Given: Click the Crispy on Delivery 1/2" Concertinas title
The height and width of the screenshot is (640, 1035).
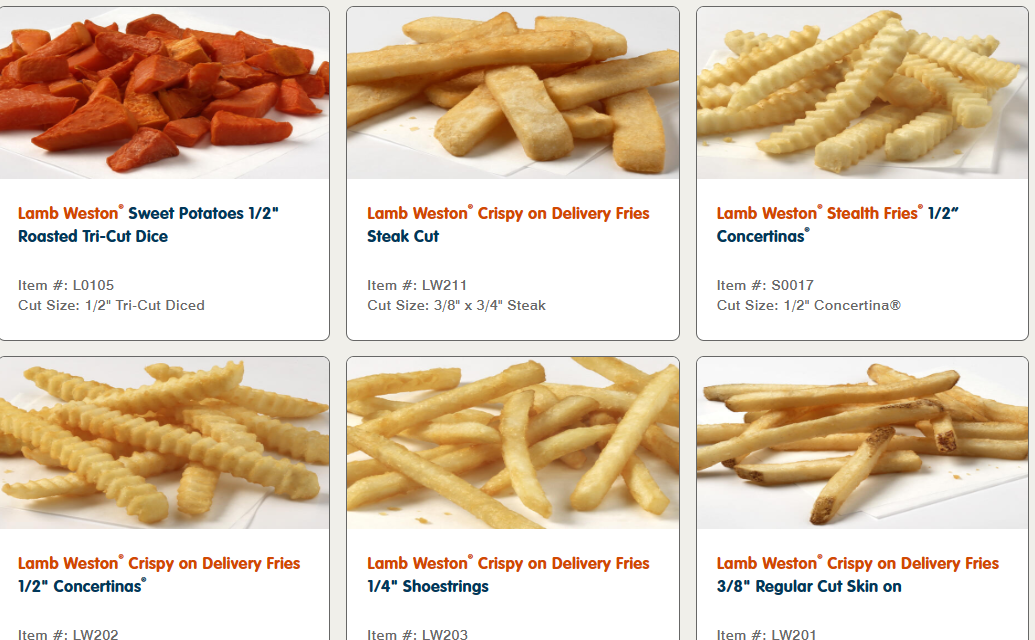Looking at the screenshot, I should (x=159, y=575).
